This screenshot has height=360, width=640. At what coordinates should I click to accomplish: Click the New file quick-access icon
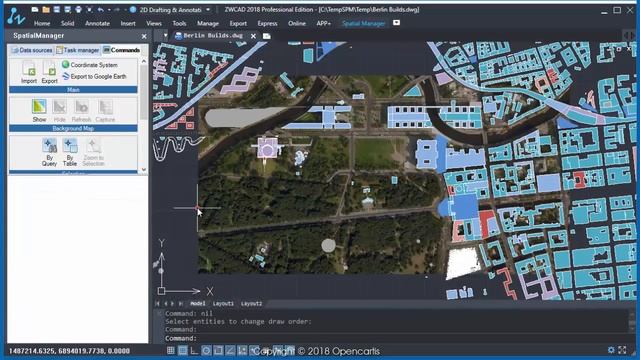coord(35,9)
